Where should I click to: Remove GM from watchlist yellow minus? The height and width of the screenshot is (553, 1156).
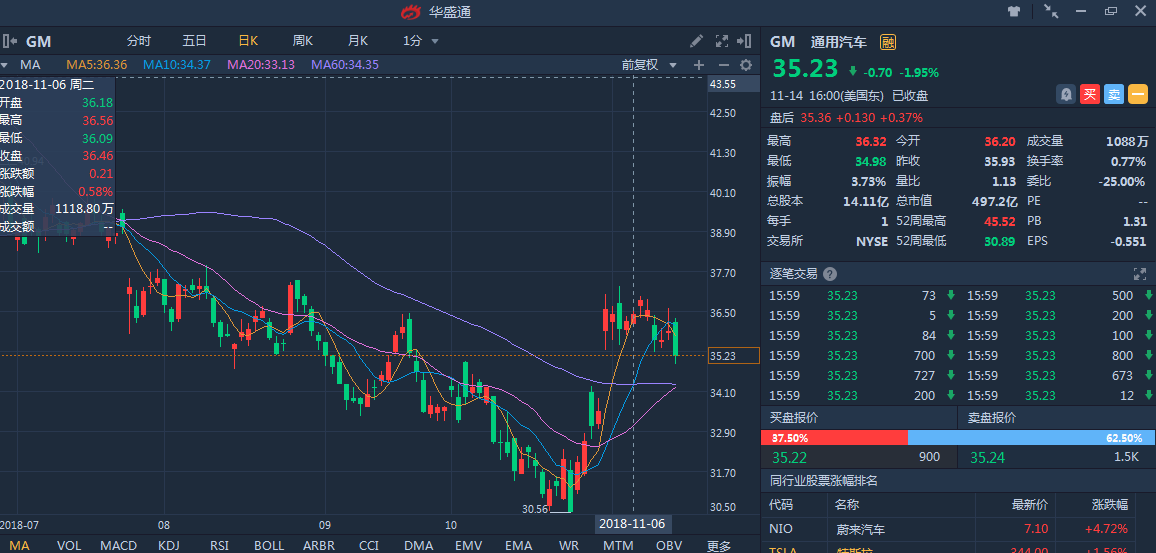pos(1137,94)
